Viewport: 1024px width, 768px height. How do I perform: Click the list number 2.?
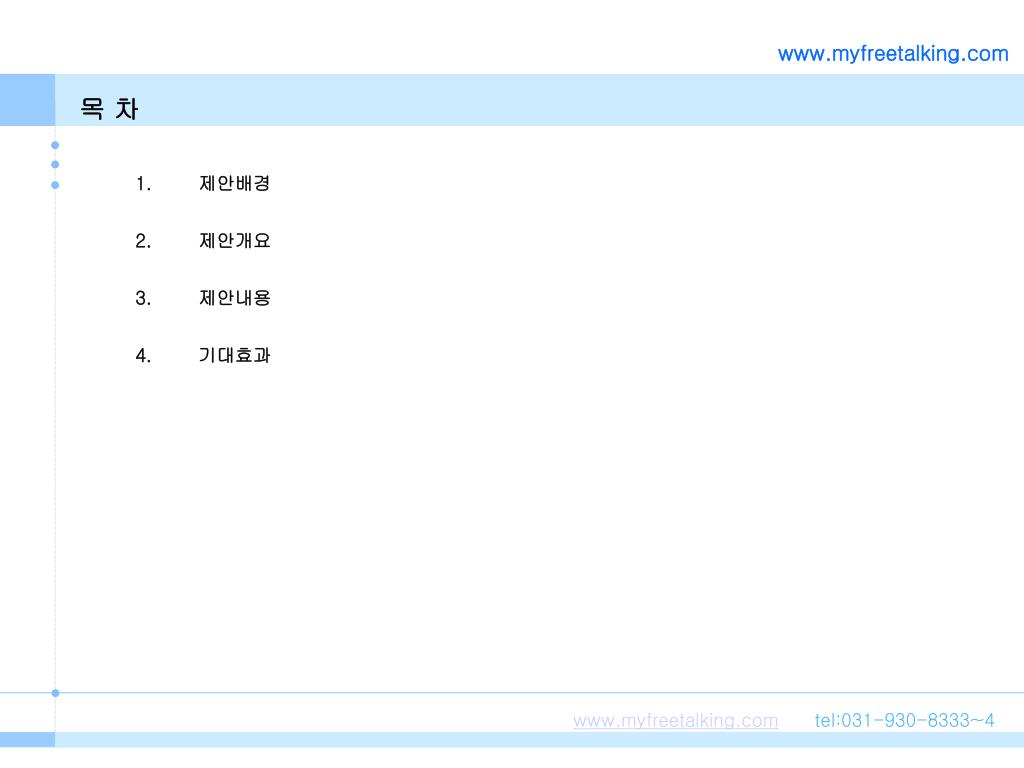pyautogui.click(x=143, y=242)
